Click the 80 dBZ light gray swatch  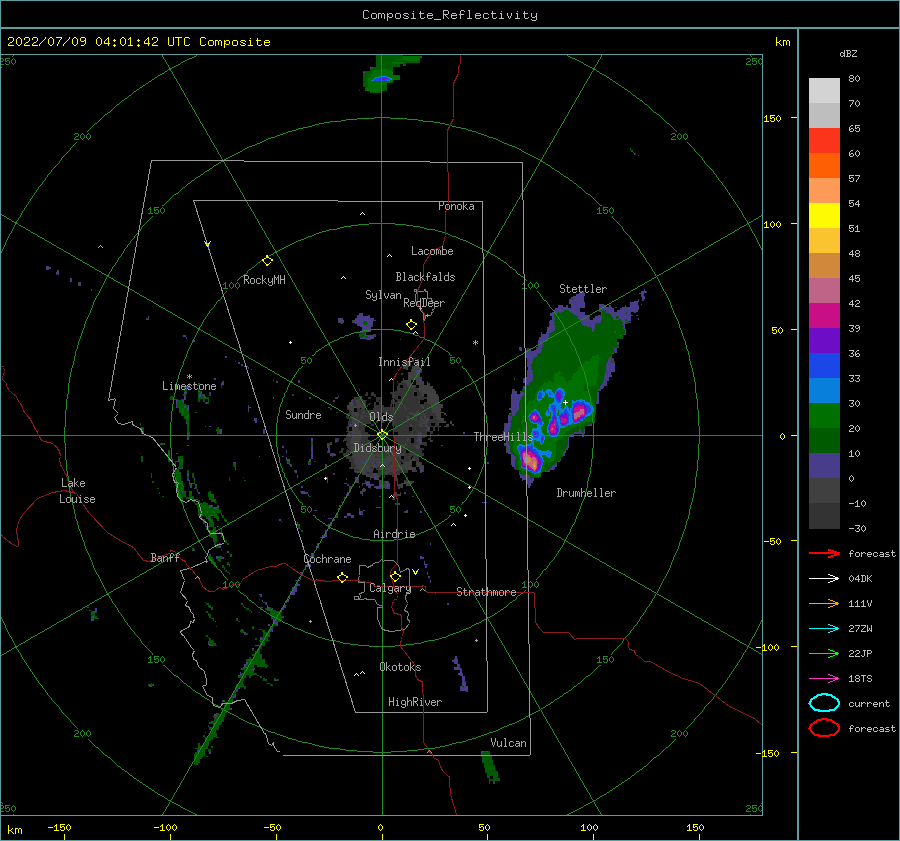tap(824, 91)
